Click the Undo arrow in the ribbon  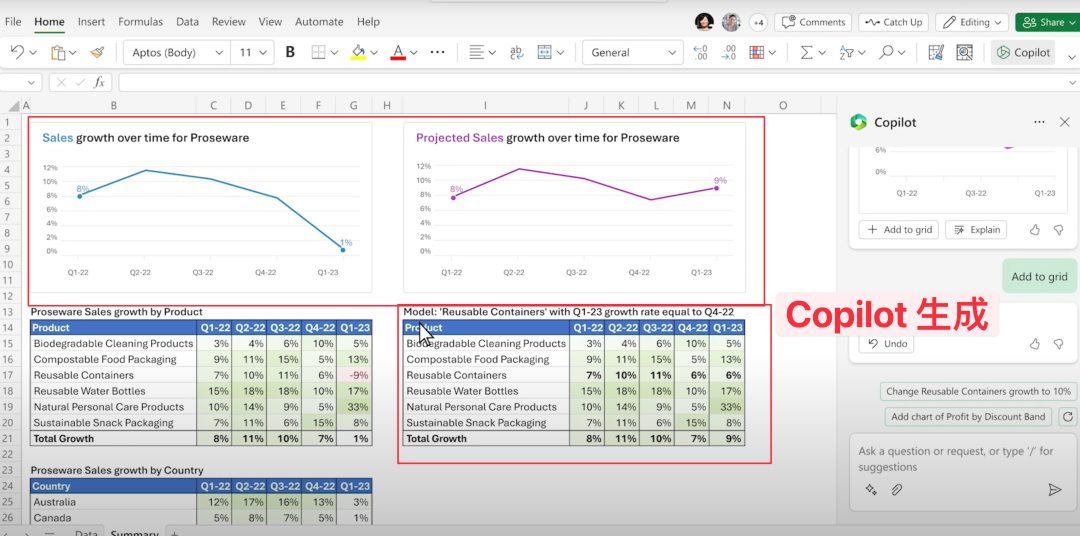click(18, 52)
